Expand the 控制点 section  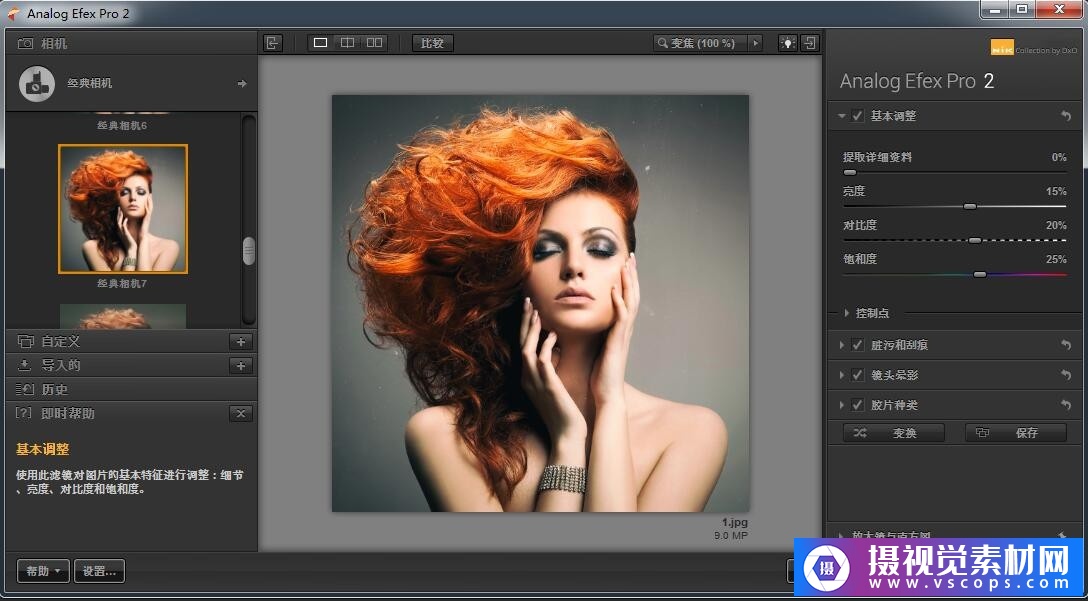pos(847,313)
